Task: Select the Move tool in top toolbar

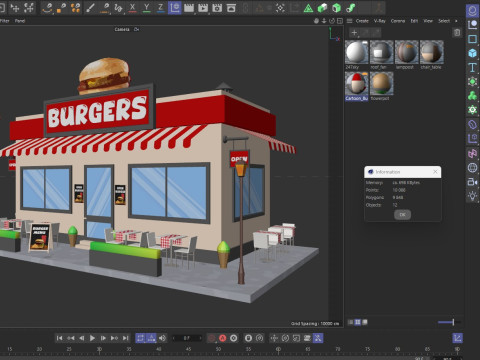Action: (x=15, y=8)
